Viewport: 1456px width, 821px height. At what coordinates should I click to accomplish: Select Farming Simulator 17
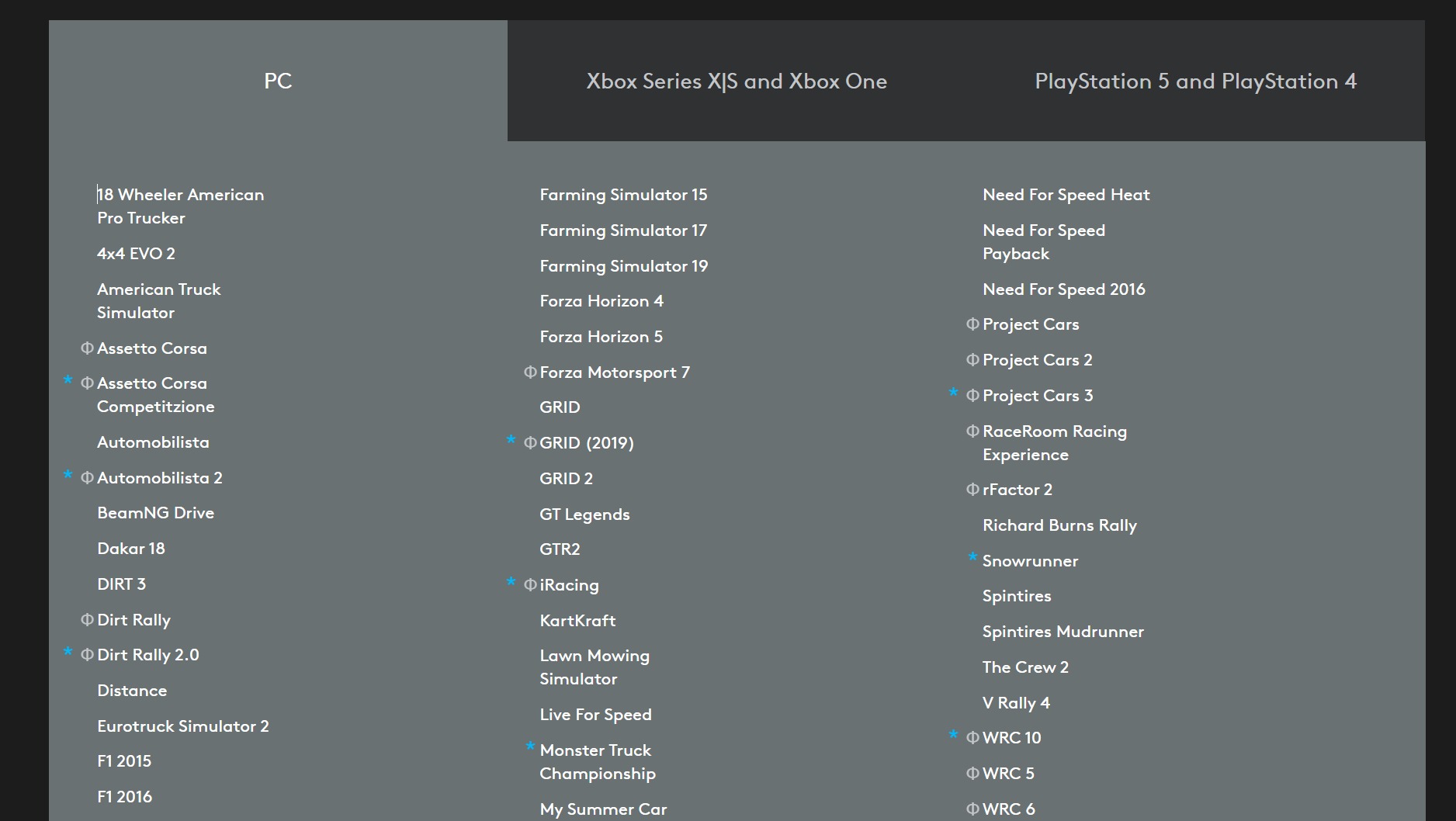(x=623, y=230)
